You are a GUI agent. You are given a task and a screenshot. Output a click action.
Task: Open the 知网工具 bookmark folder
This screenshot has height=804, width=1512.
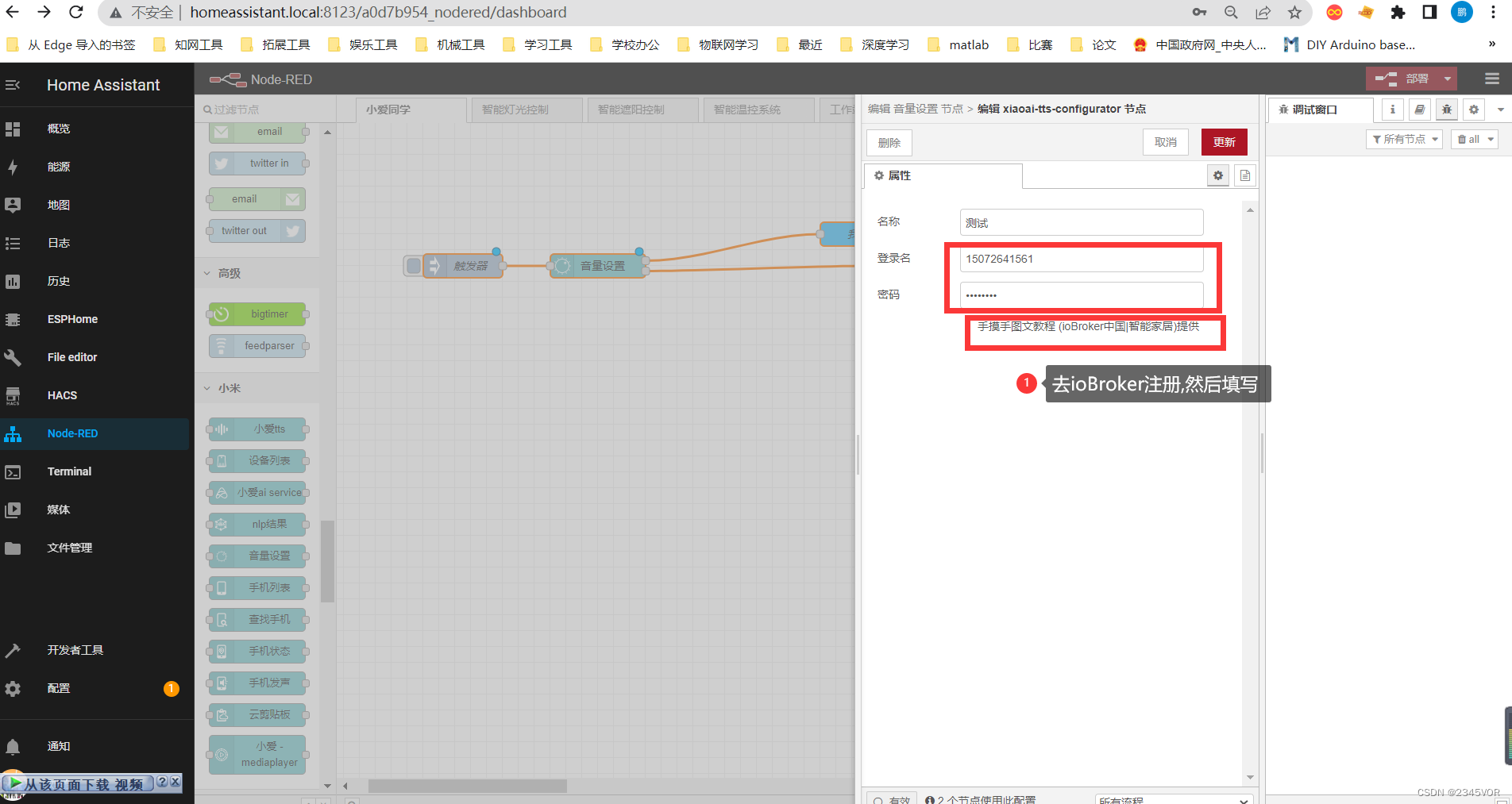pos(189,44)
